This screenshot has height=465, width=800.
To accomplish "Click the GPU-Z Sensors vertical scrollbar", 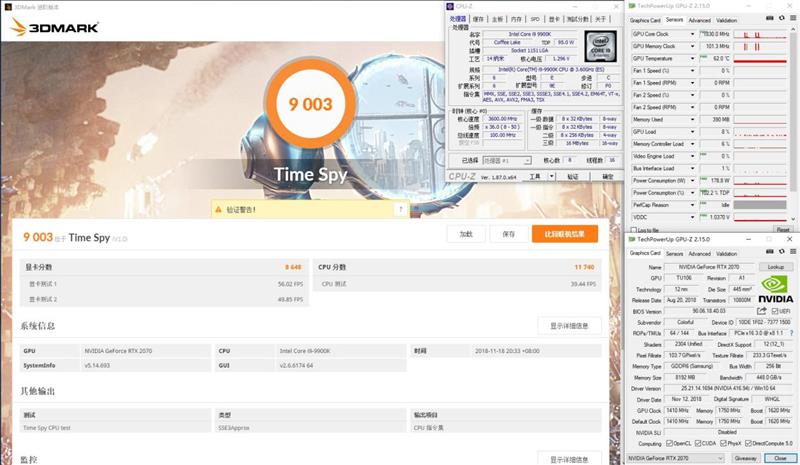I will pyautogui.click(x=794, y=110).
